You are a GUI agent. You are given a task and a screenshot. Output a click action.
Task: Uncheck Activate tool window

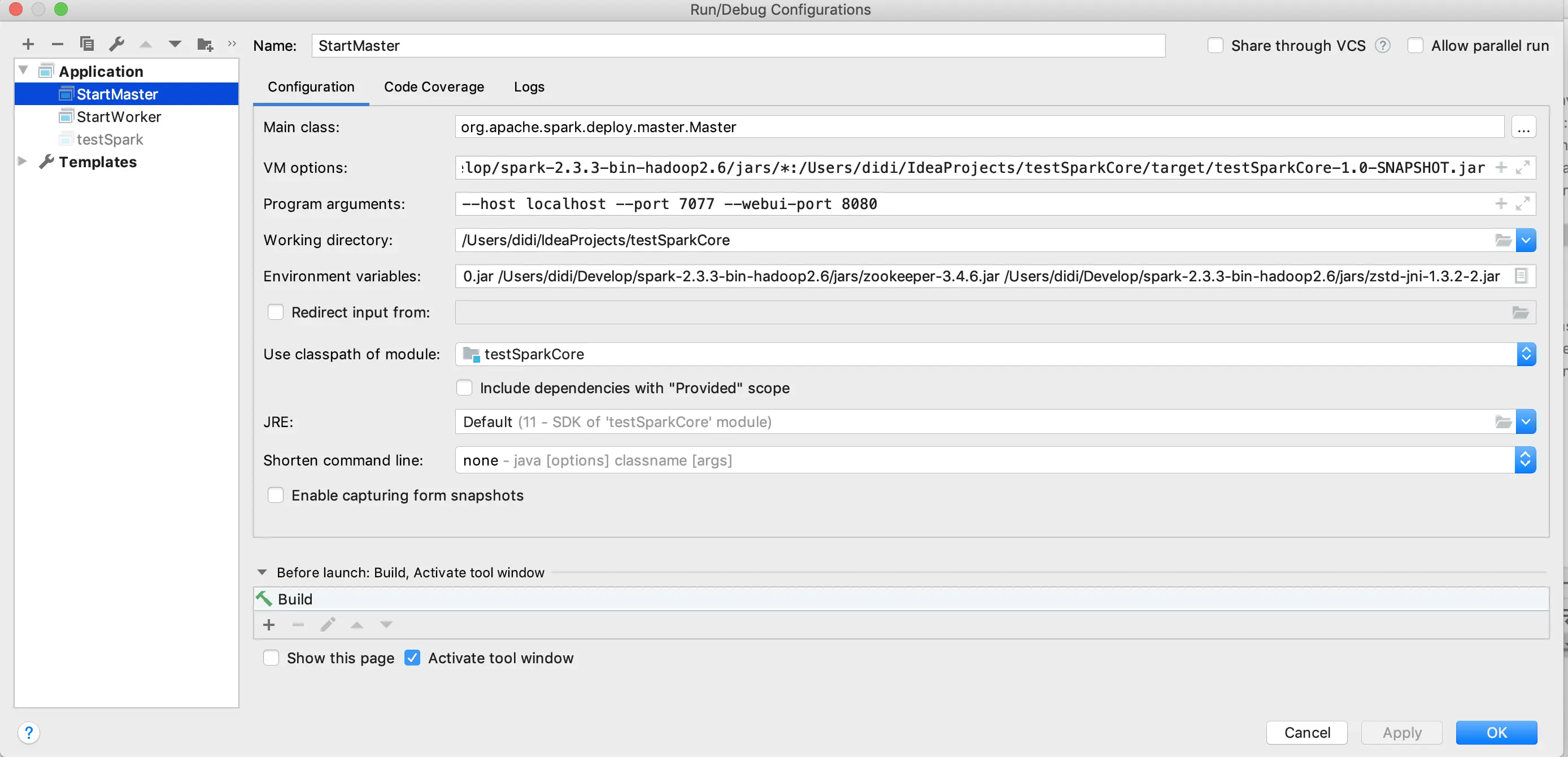(x=413, y=658)
